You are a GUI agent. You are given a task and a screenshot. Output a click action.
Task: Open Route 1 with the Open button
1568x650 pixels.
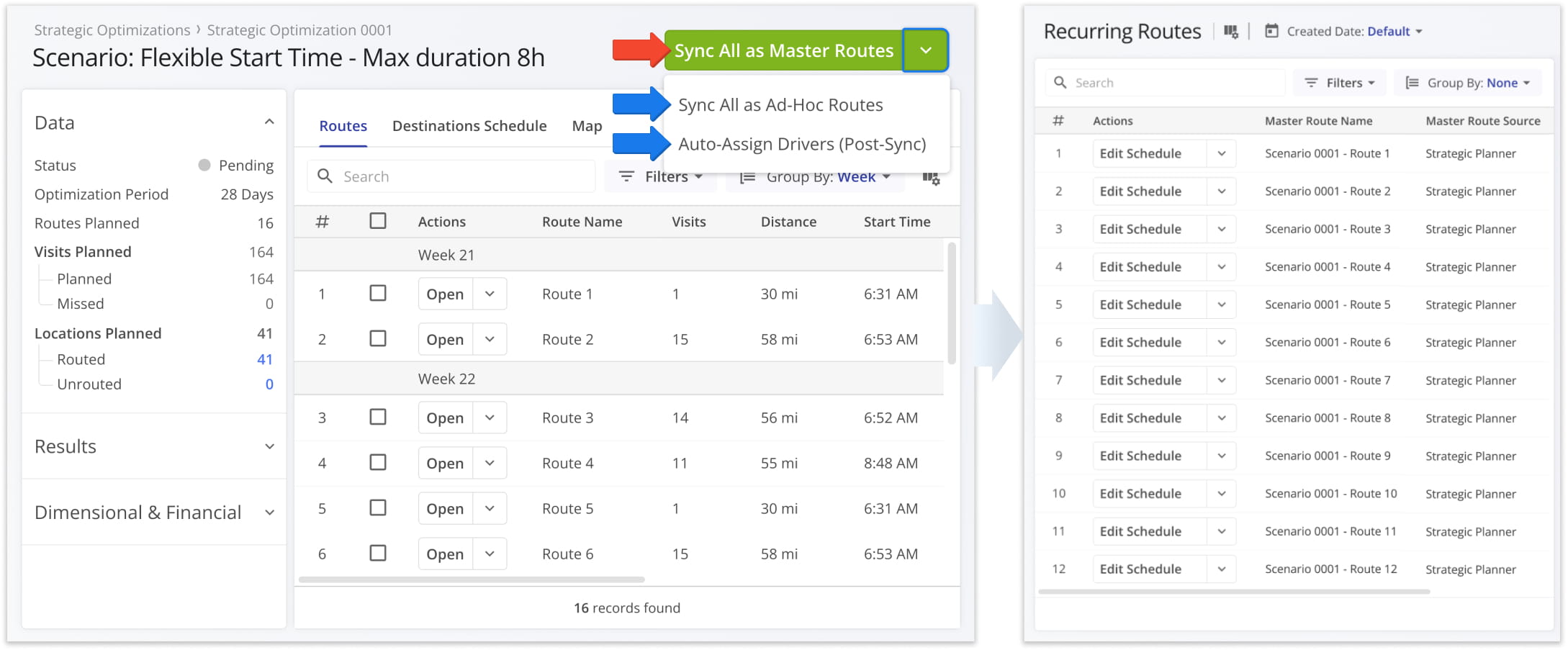tap(445, 294)
